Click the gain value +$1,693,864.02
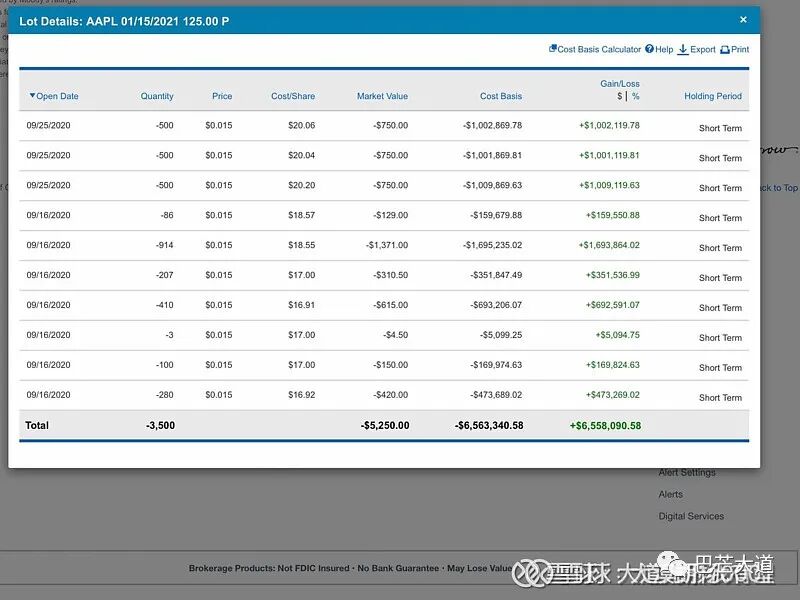Screen dimensions: 800x600 (609, 245)
